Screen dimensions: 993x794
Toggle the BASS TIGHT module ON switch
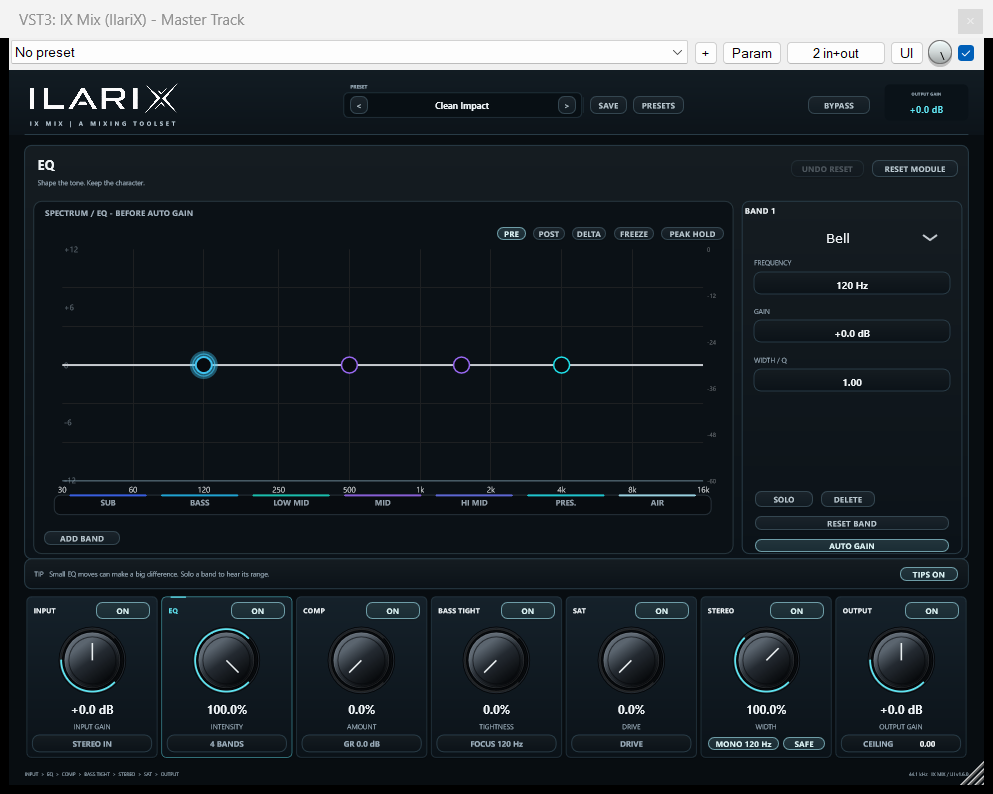528,611
